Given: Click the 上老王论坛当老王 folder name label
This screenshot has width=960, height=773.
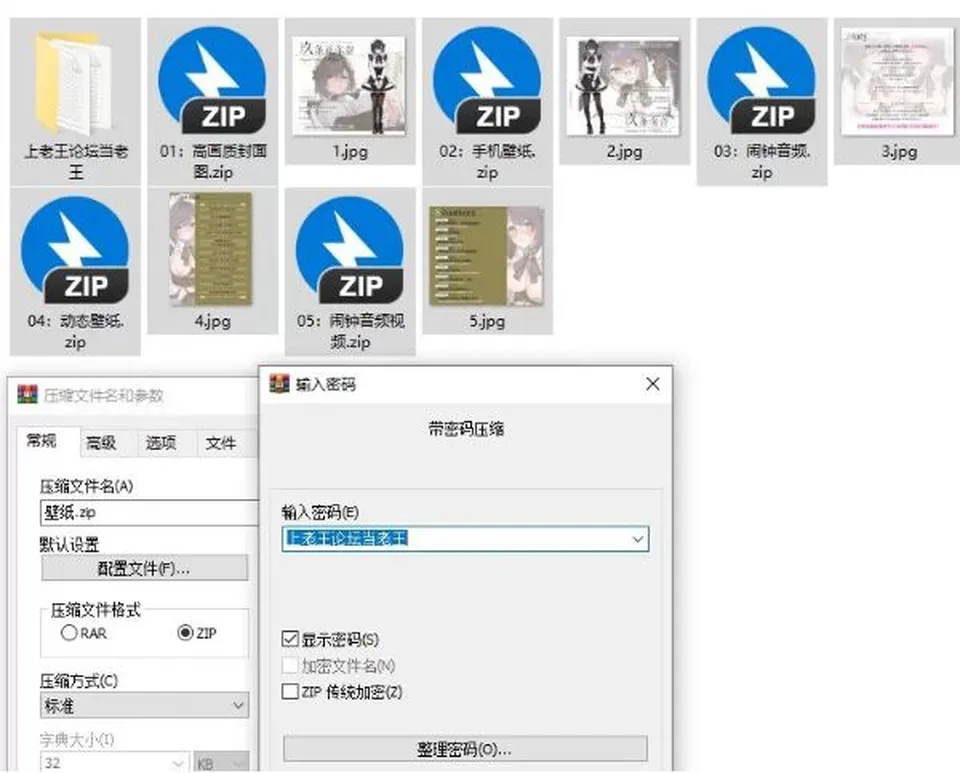Looking at the screenshot, I should tap(75, 162).
